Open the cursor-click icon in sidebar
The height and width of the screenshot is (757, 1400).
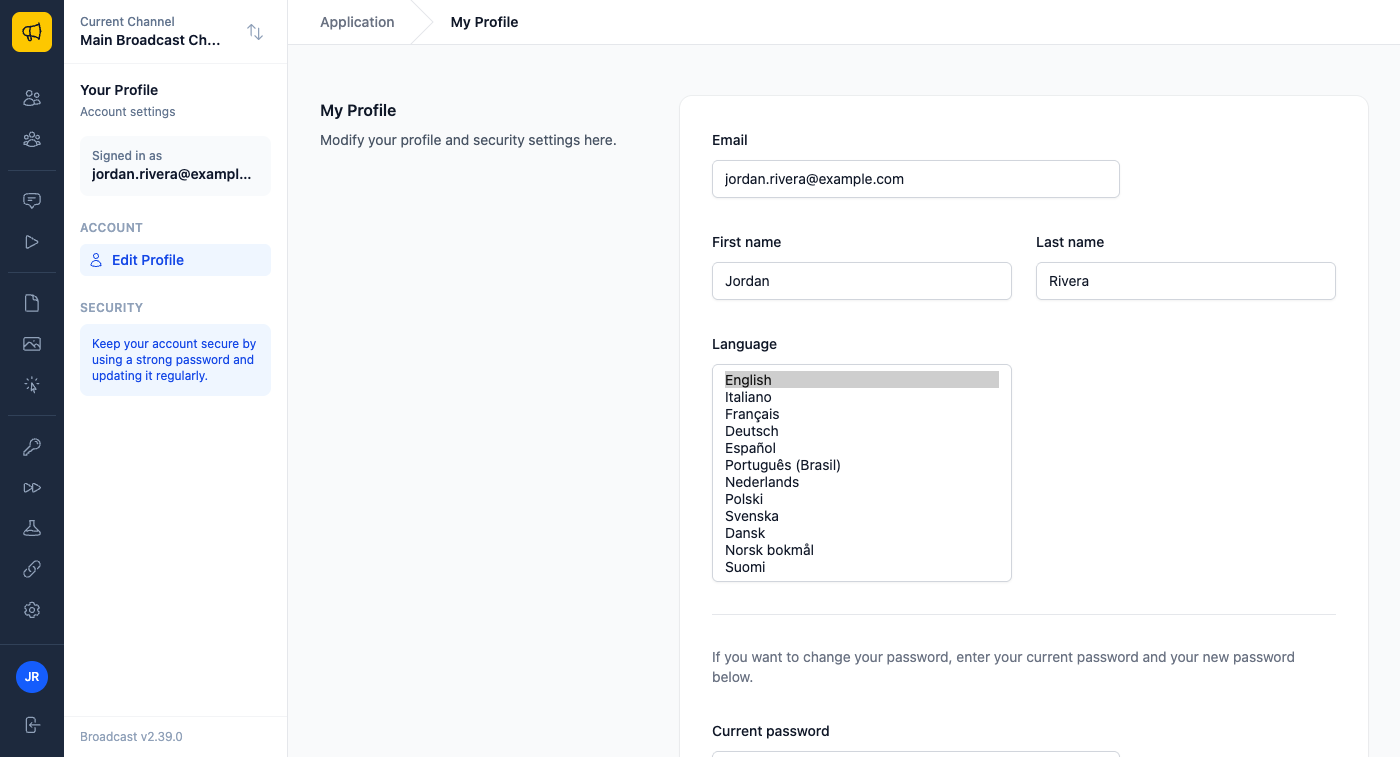[x=32, y=385]
